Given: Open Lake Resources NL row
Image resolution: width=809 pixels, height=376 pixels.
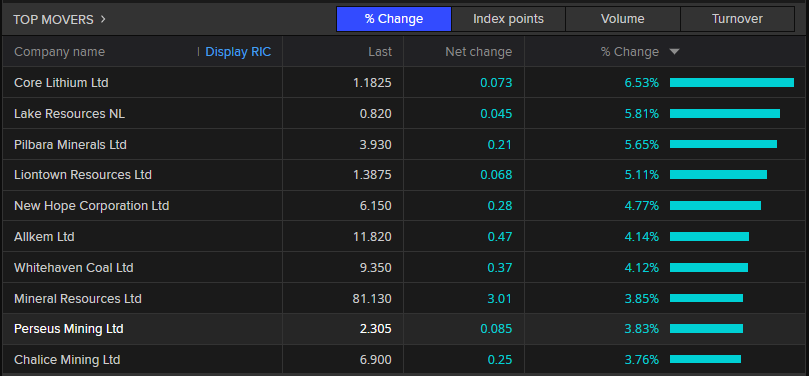Looking at the screenshot, I should coord(404,113).
